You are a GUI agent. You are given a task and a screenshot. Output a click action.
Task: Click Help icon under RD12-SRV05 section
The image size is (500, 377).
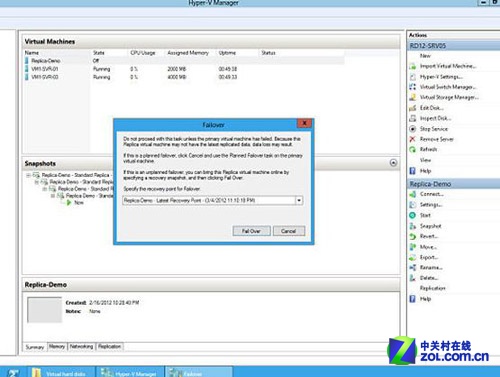pos(413,171)
